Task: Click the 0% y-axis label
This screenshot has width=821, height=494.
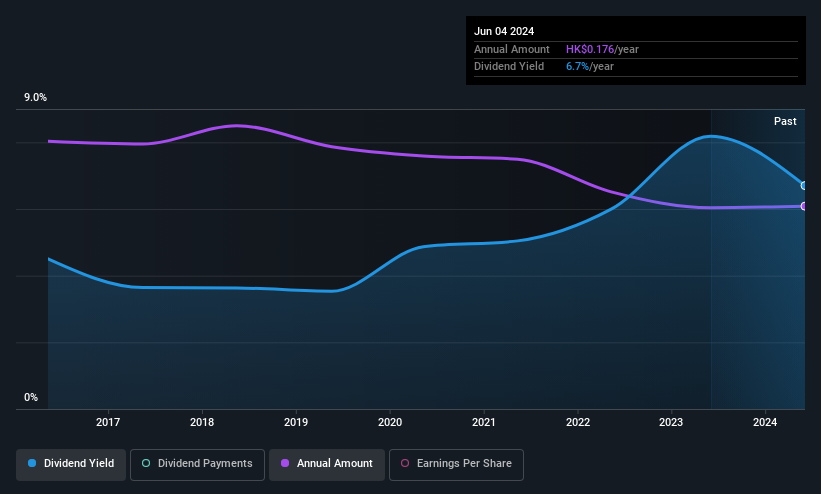Action: pyautogui.click(x=31, y=398)
